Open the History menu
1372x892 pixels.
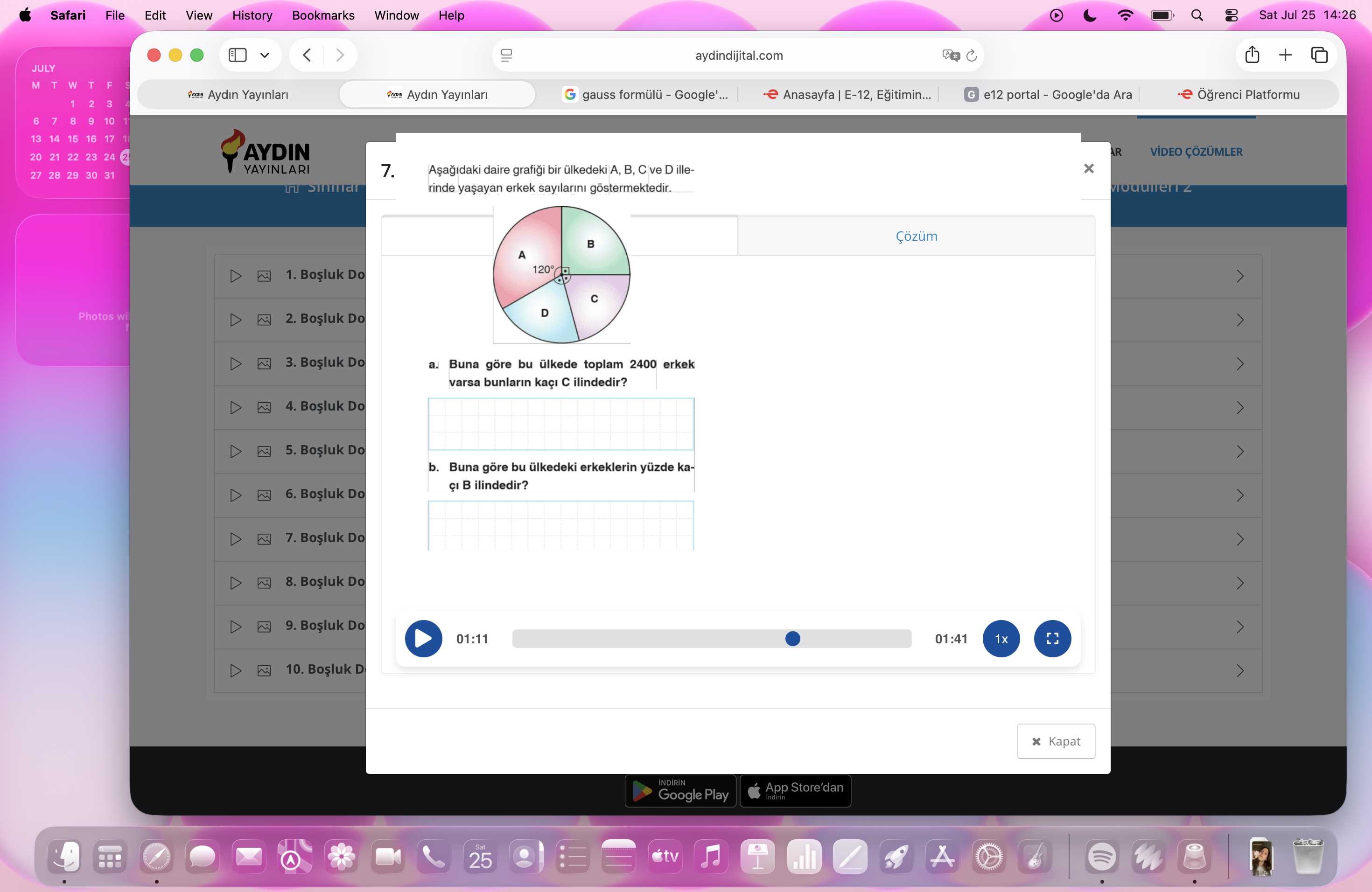click(252, 15)
